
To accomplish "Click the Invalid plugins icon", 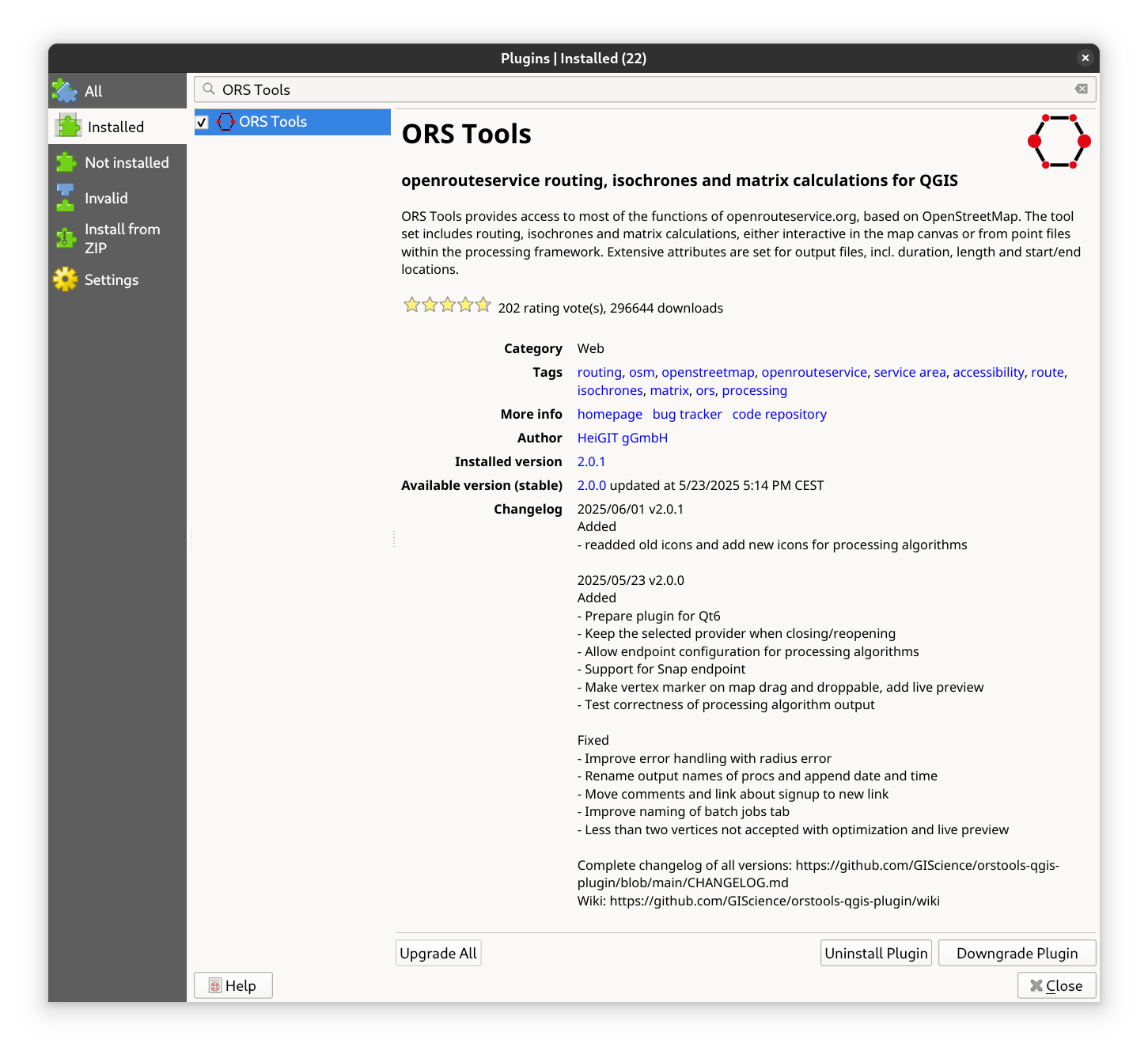I will 66,198.
